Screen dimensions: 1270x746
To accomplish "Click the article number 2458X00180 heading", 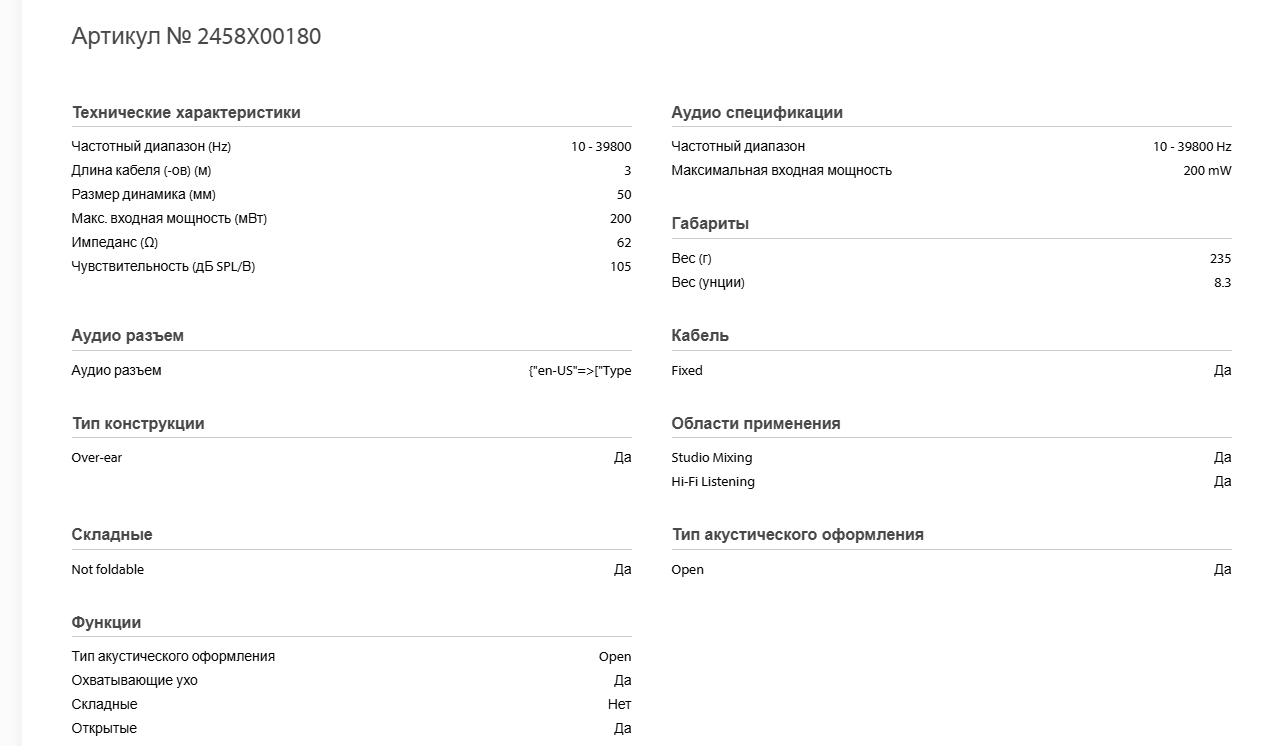I will [x=196, y=37].
